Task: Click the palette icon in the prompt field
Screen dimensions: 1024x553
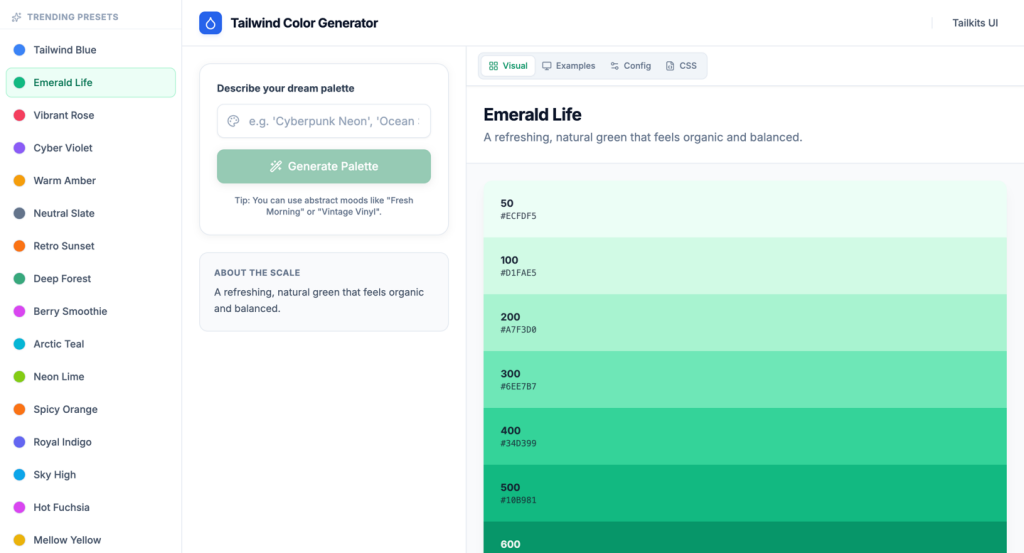Action: pos(233,121)
